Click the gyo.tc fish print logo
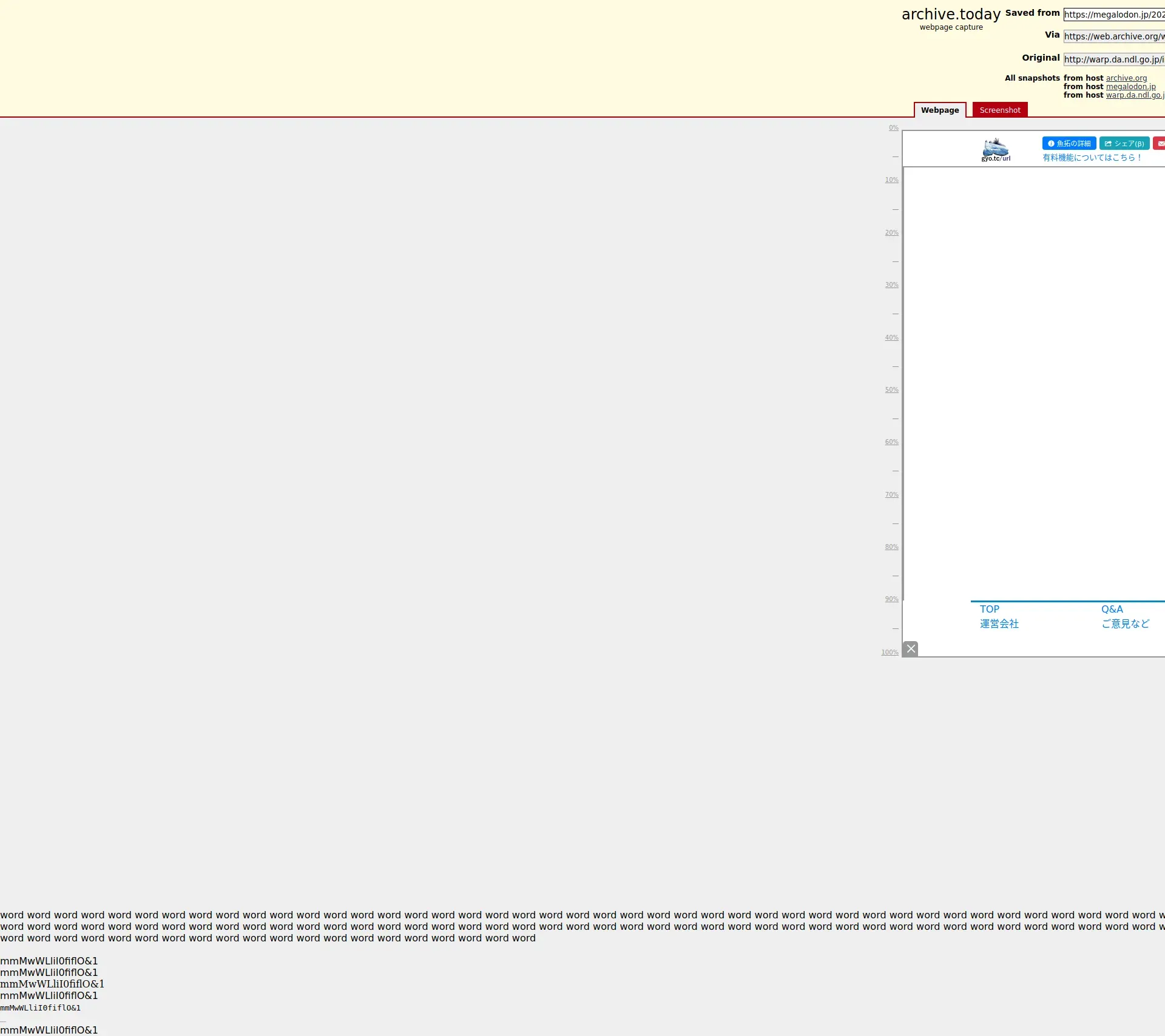This screenshot has height=1036, width=1165. (996, 149)
